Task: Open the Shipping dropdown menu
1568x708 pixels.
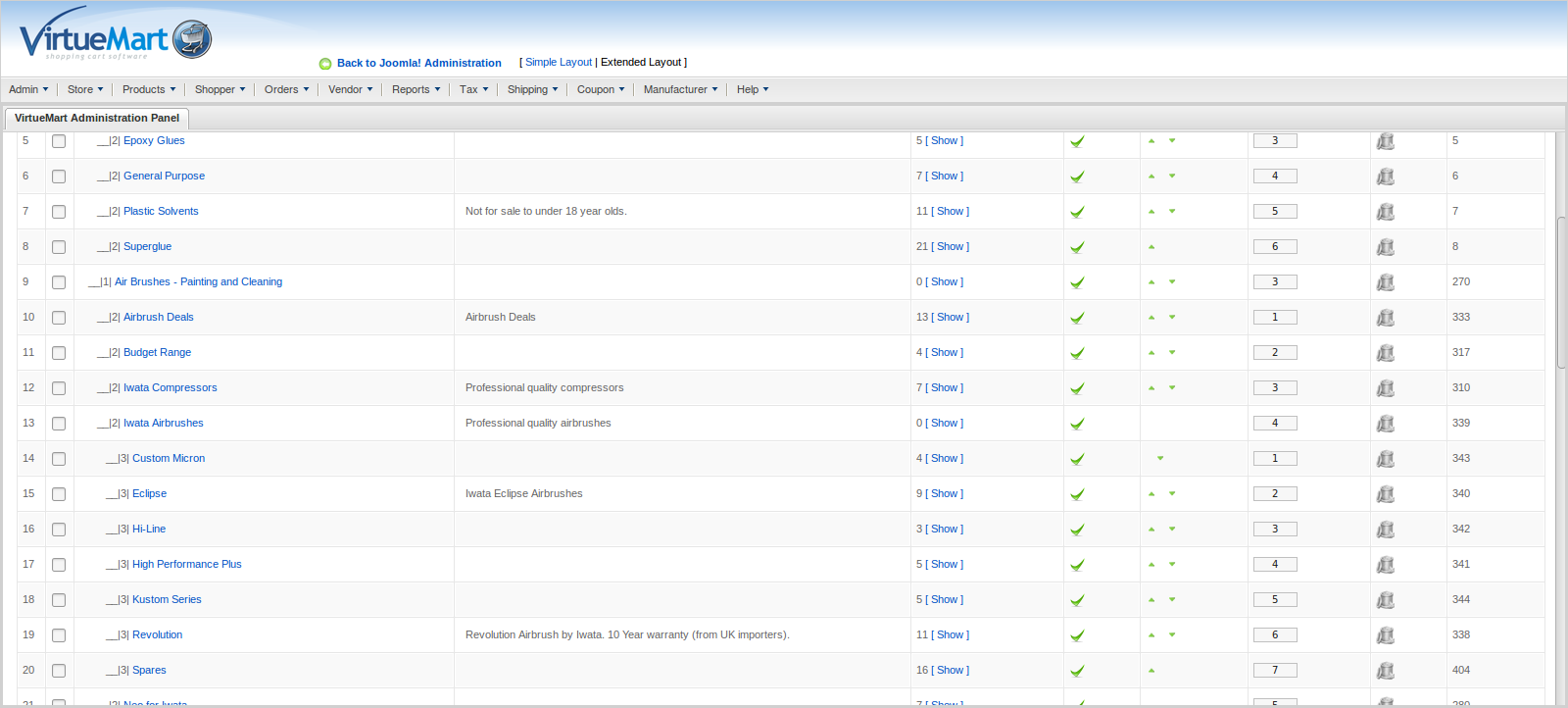Action: click(532, 89)
